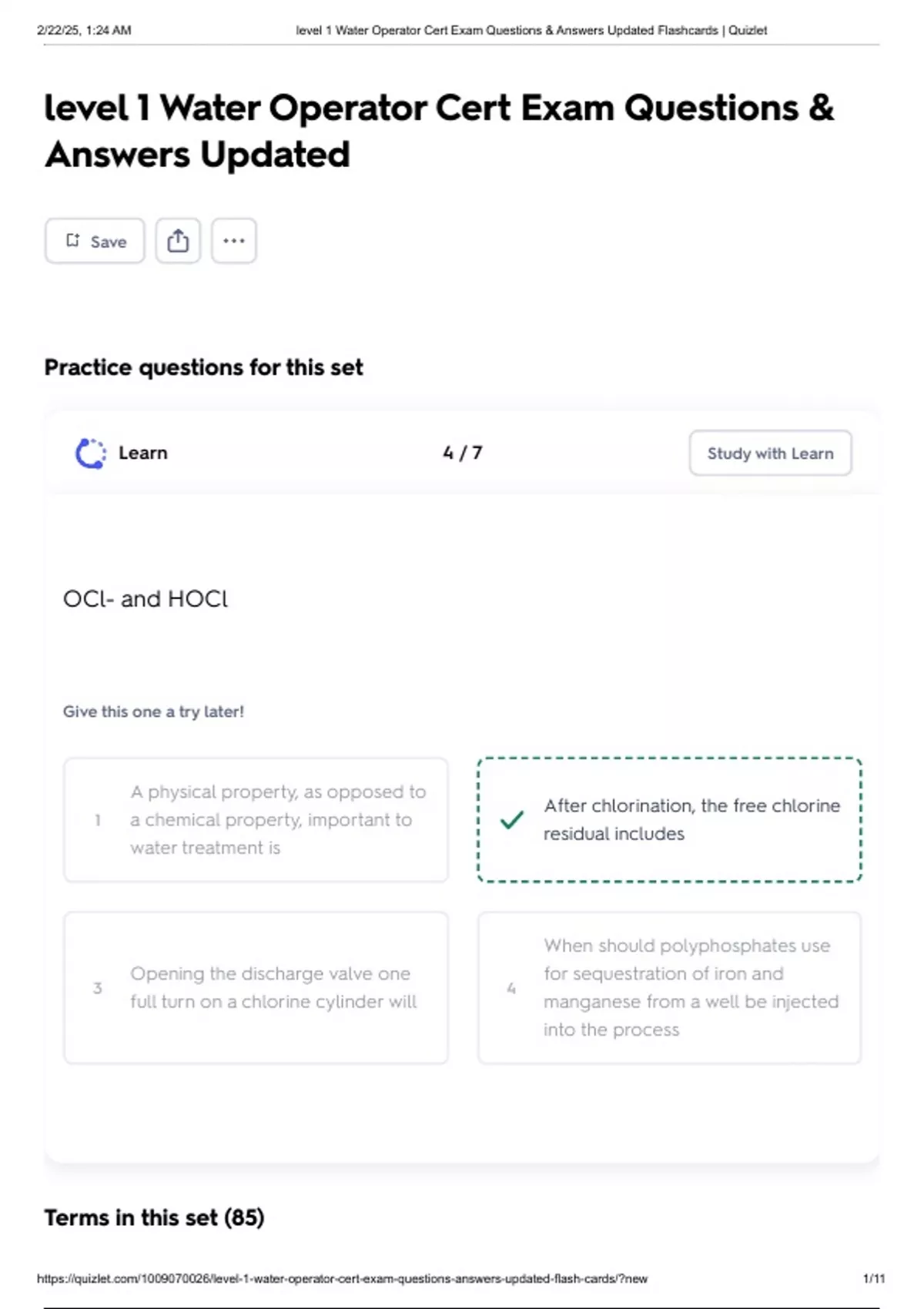Click the 'OCl- and HOCl' question prompt
Image resolution: width=924 pixels, height=1309 pixels.
[146, 599]
